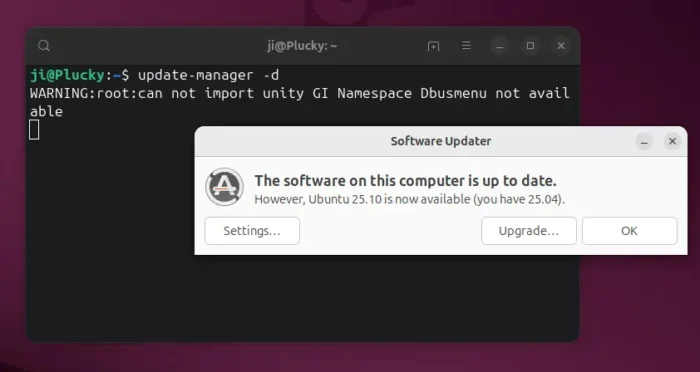Open the terminal search icon
The height and width of the screenshot is (372, 700).
click(x=44, y=46)
